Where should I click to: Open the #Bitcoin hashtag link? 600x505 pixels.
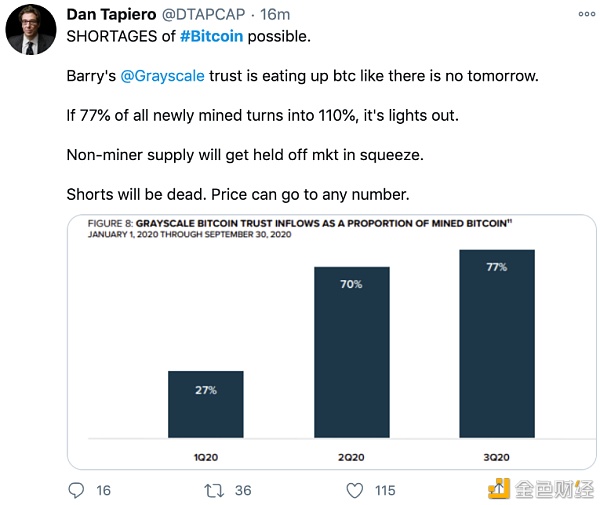(214, 35)
